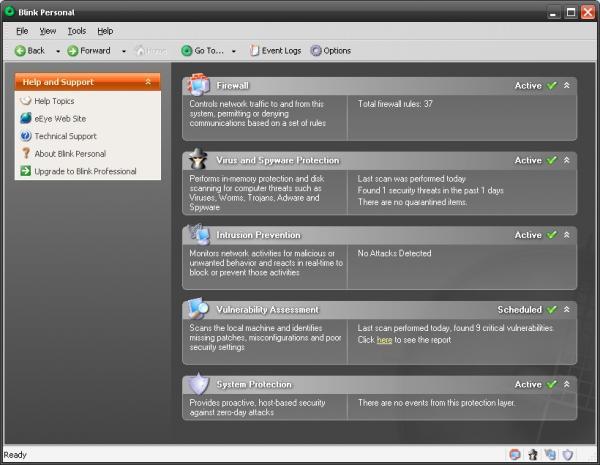Viewport: 600px width, 465px height.
Task: Maximize the Blink Personal window
Action: click(x=571, y=12)
